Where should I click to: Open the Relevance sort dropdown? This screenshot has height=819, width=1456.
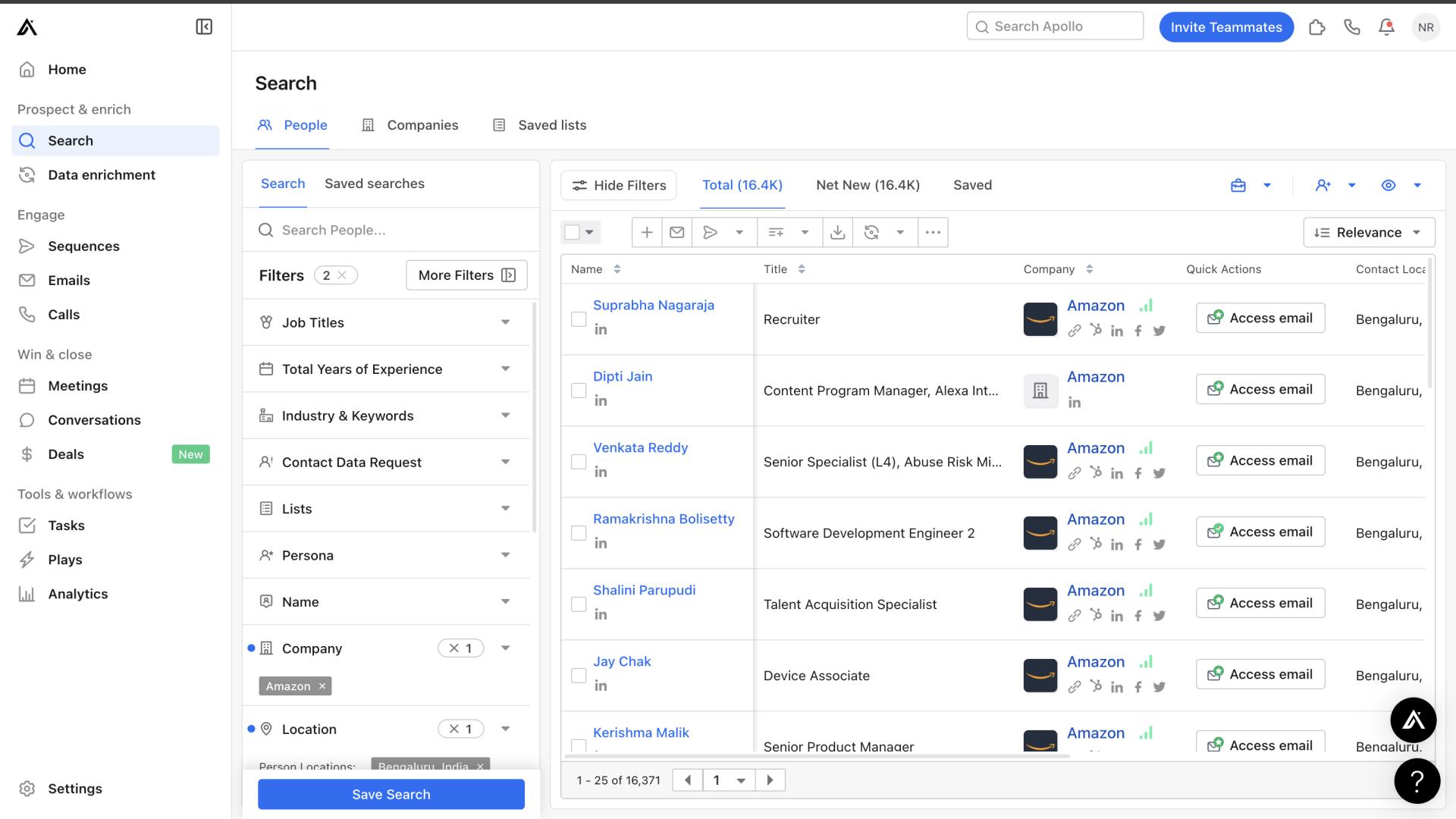click(x=1369, y=233)
